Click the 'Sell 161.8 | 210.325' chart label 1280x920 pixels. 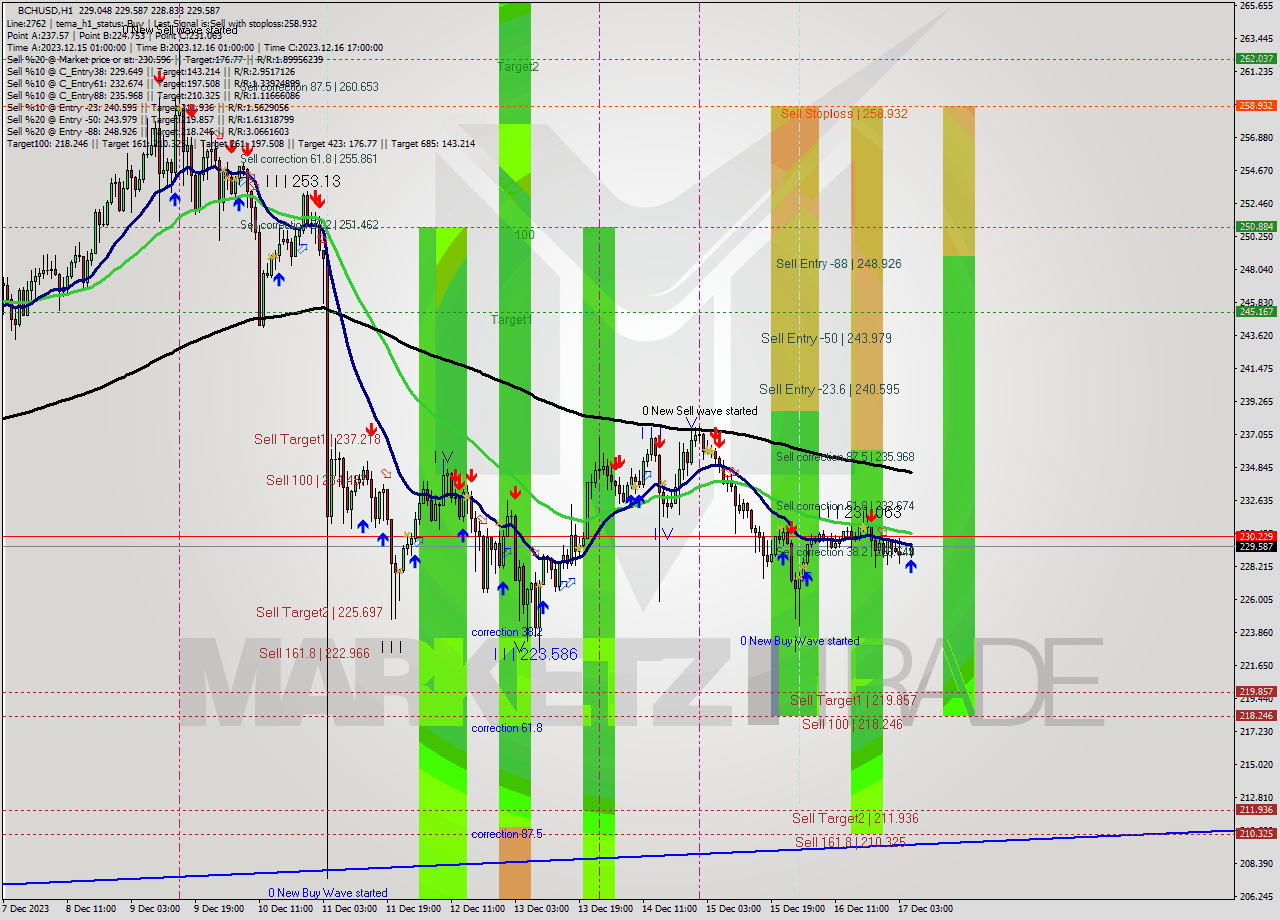point(850,843)
